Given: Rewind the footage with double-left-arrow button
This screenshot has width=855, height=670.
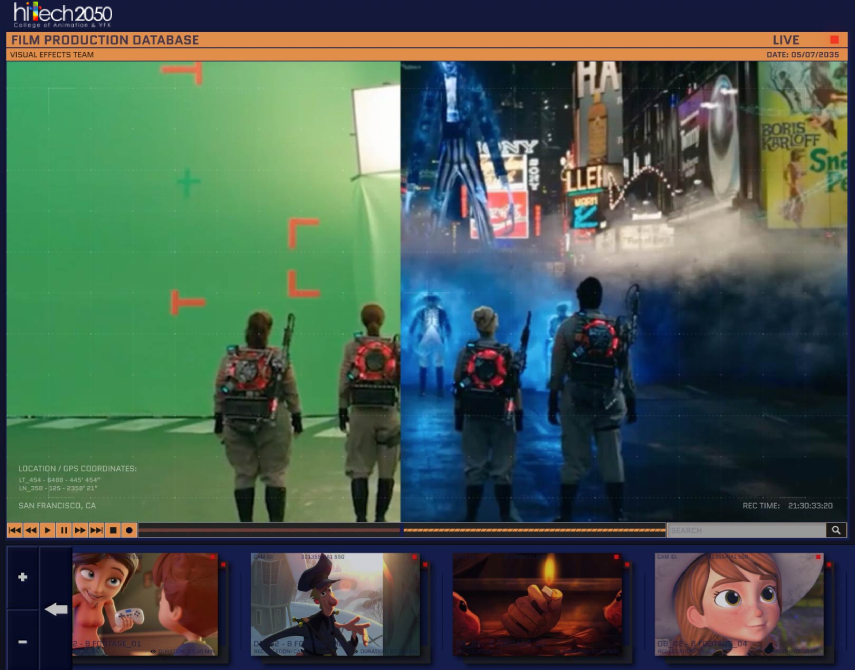Looking at the screenshot, I should tap(31, 530).
